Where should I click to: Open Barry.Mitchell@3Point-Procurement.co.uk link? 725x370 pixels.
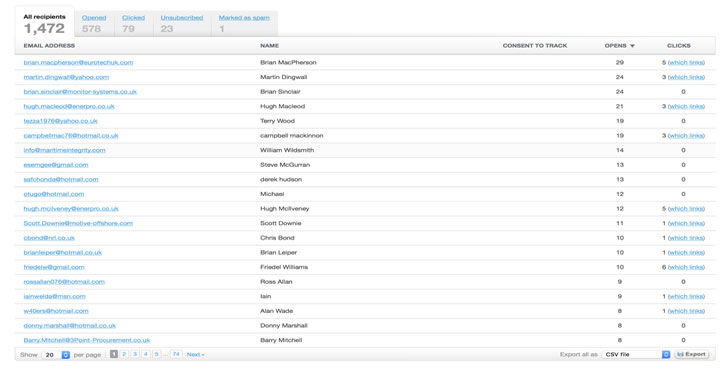click(x=86, y=340)
